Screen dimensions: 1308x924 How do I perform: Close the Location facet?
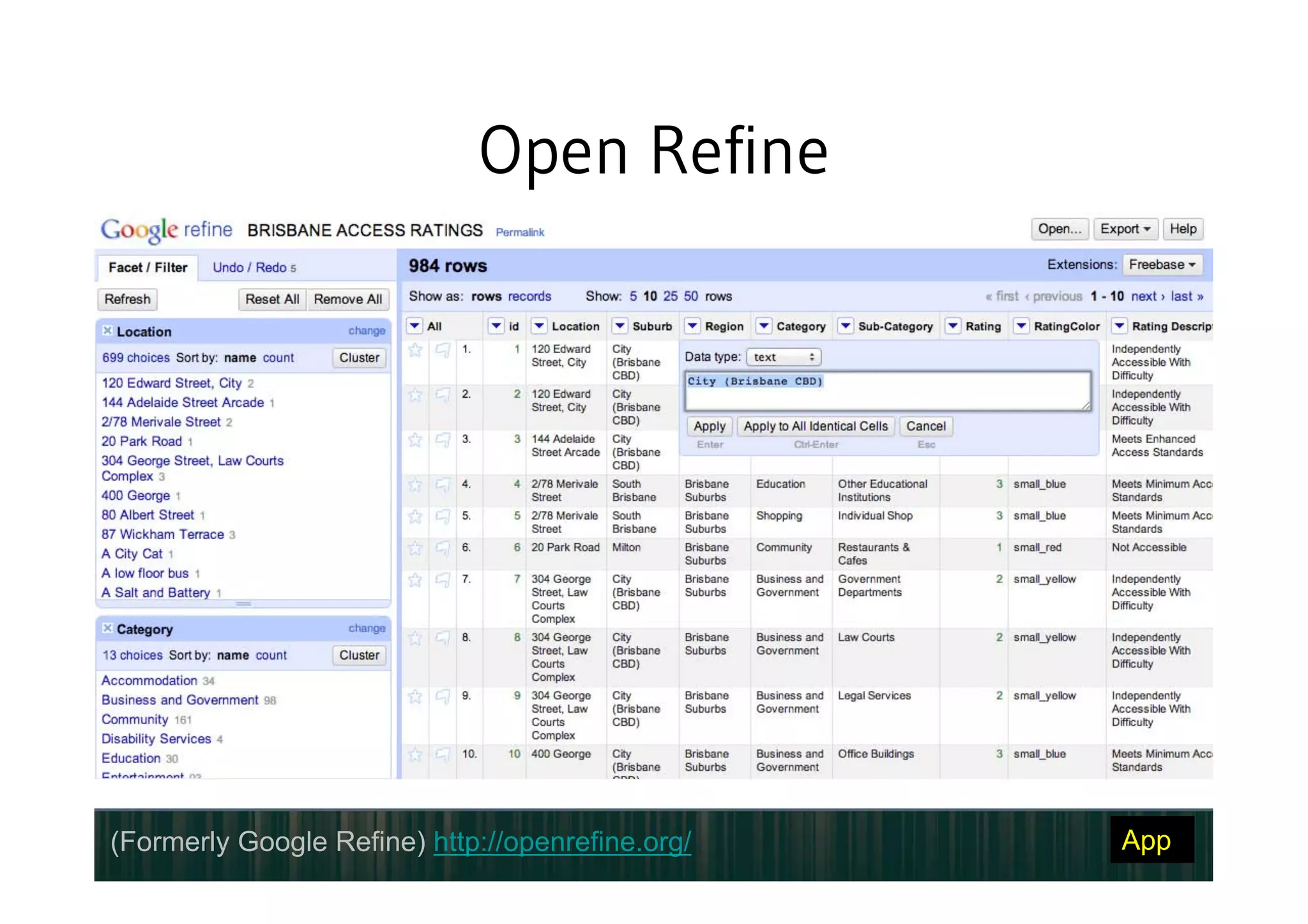107,331
